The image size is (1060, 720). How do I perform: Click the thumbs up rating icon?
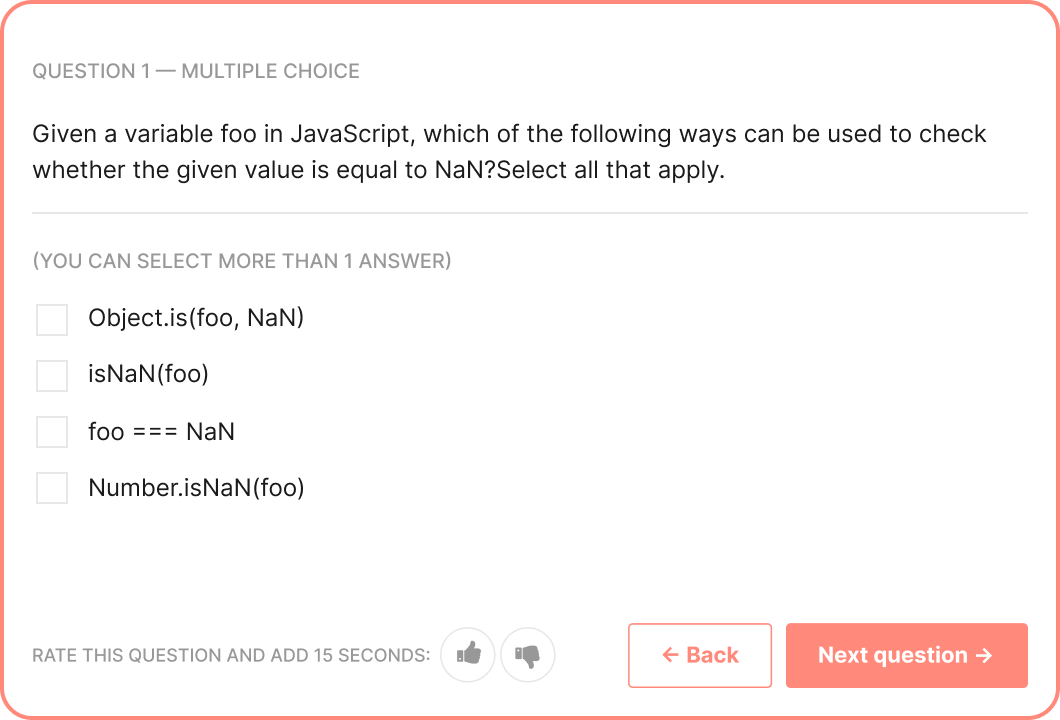point(468,655)
